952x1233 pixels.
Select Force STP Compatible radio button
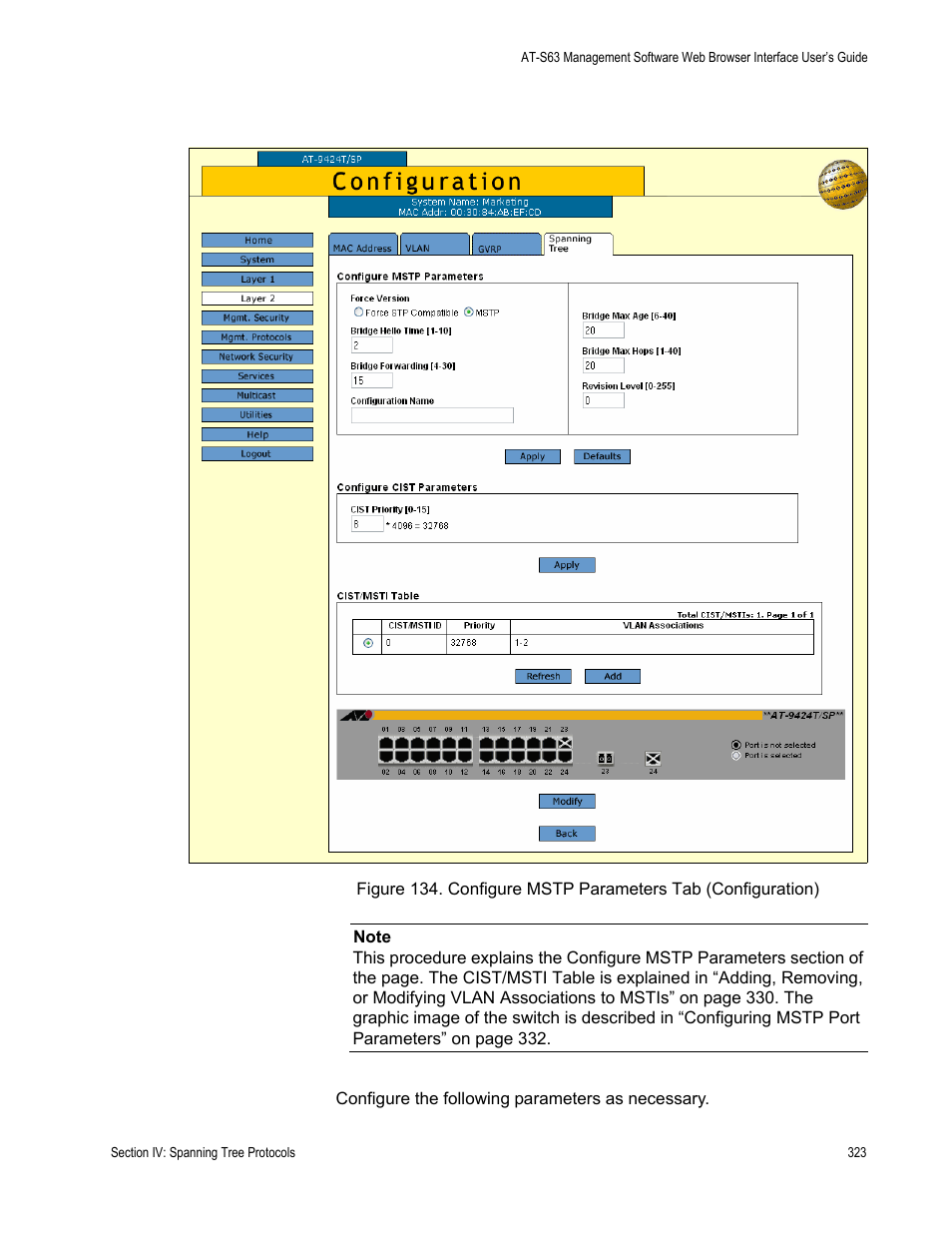[359, 312]
